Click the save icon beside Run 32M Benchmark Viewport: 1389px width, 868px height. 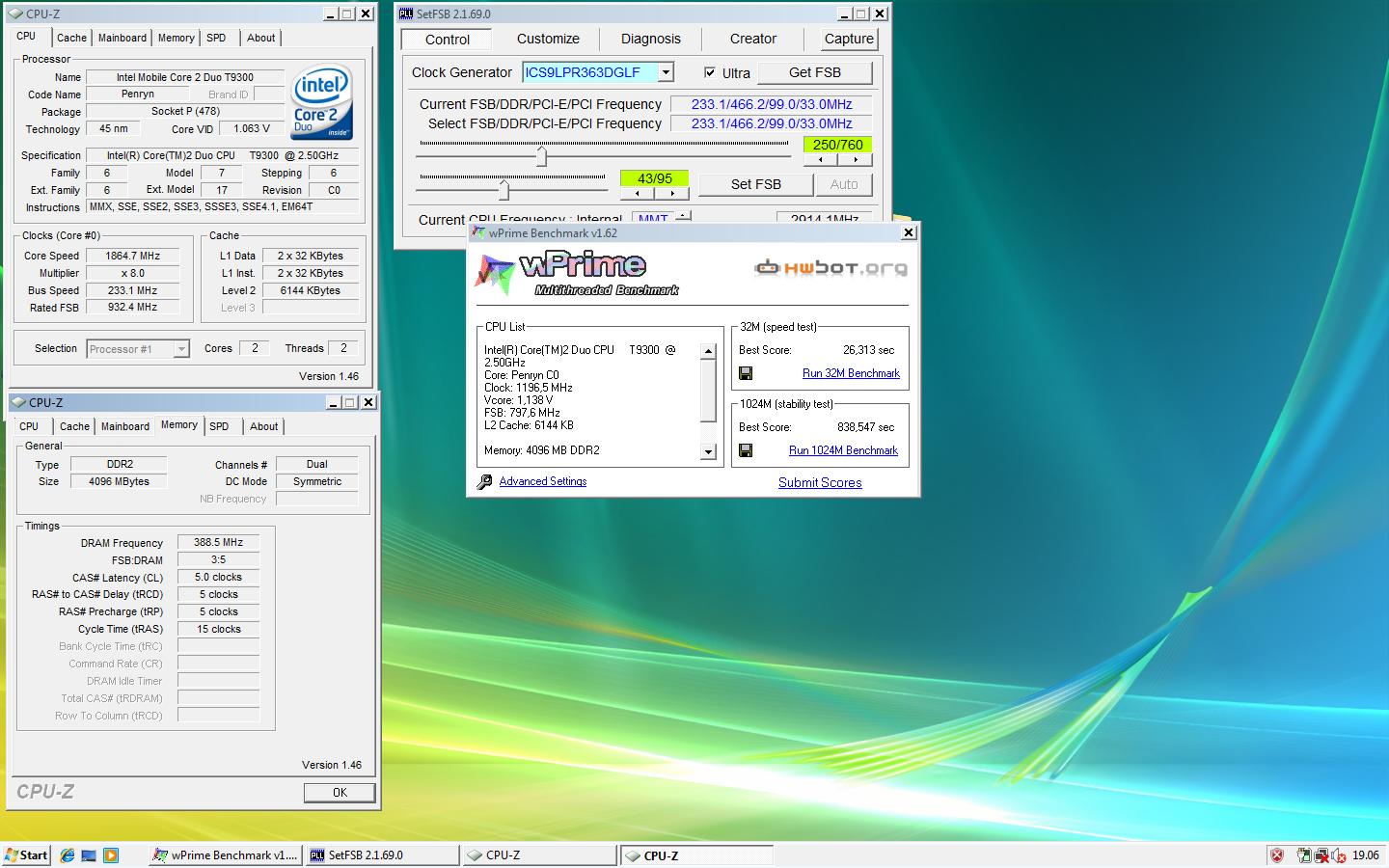pos(746,373)
